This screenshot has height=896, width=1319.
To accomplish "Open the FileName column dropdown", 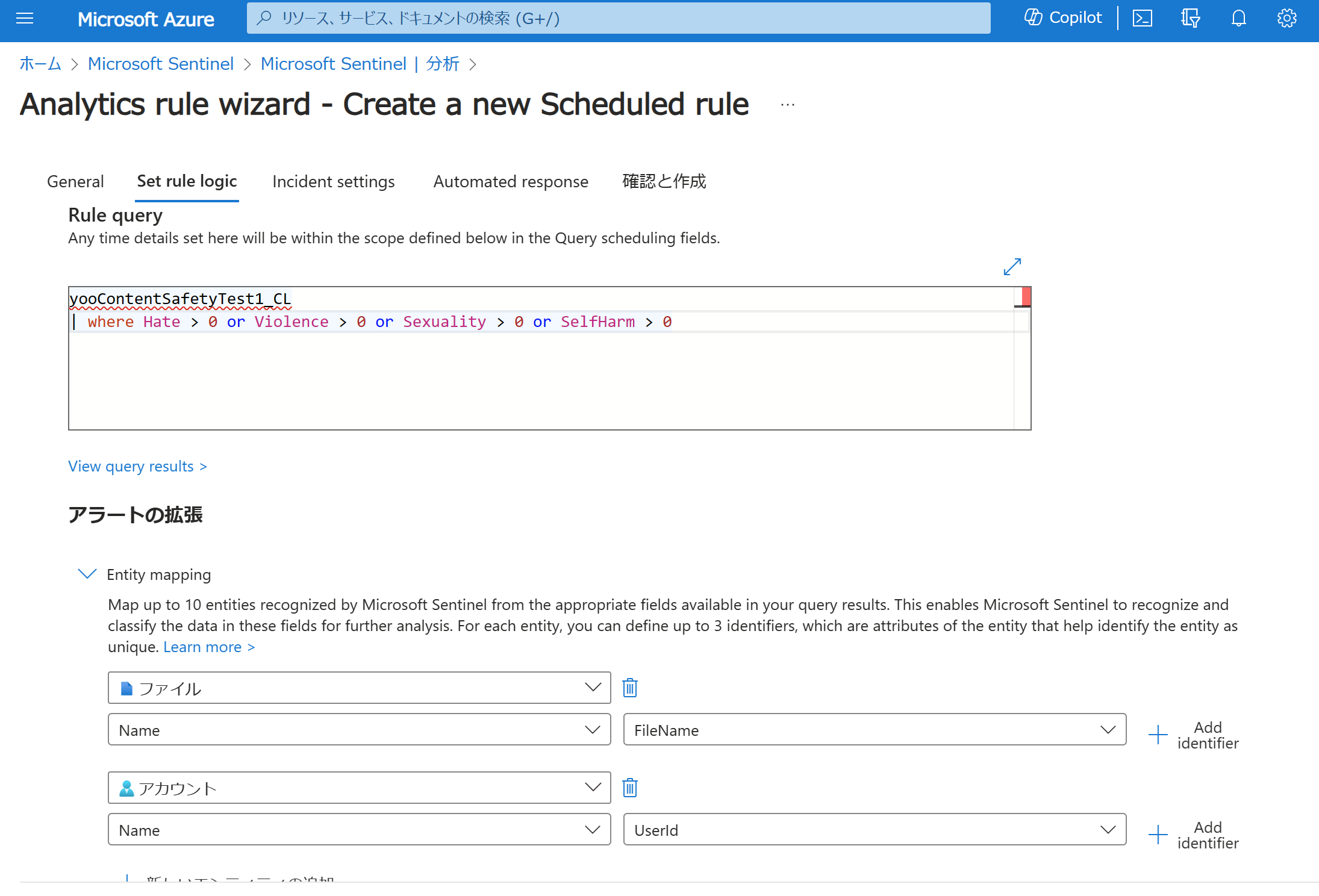I will pos(875,730).
